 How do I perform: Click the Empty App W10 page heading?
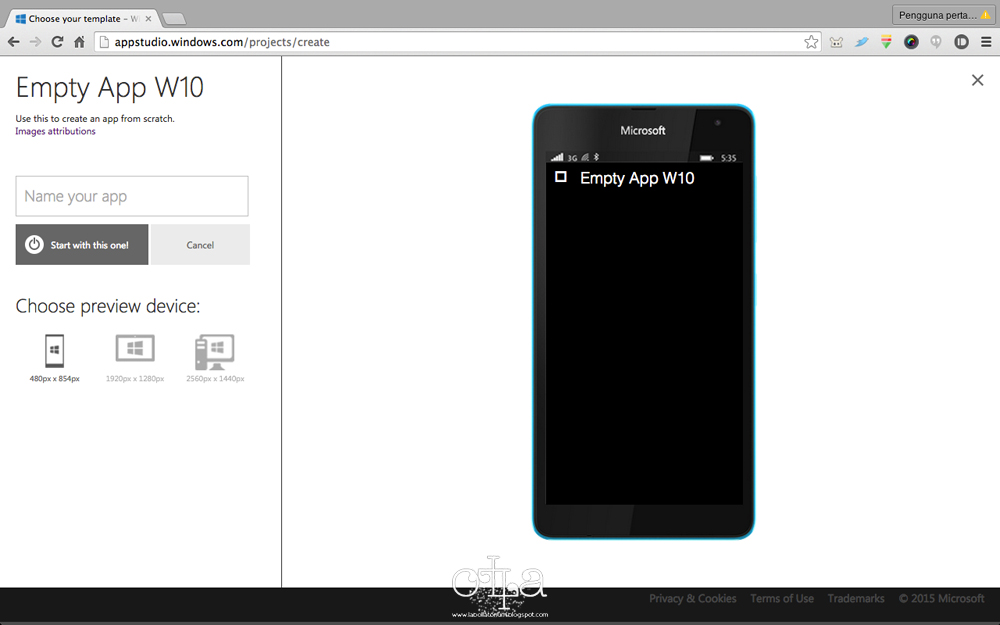110,88
